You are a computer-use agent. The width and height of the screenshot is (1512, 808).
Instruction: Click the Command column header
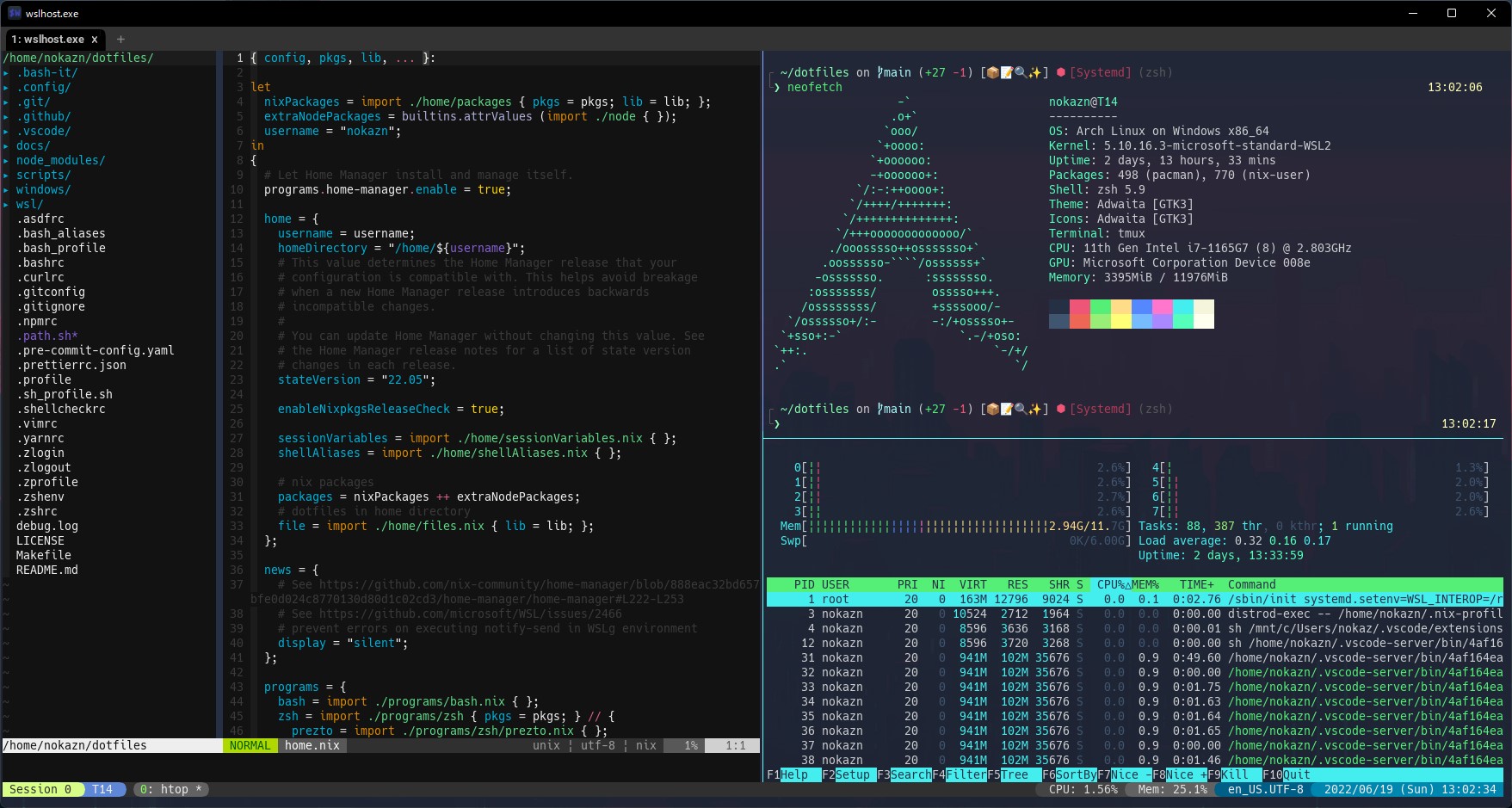[1252, 584]
